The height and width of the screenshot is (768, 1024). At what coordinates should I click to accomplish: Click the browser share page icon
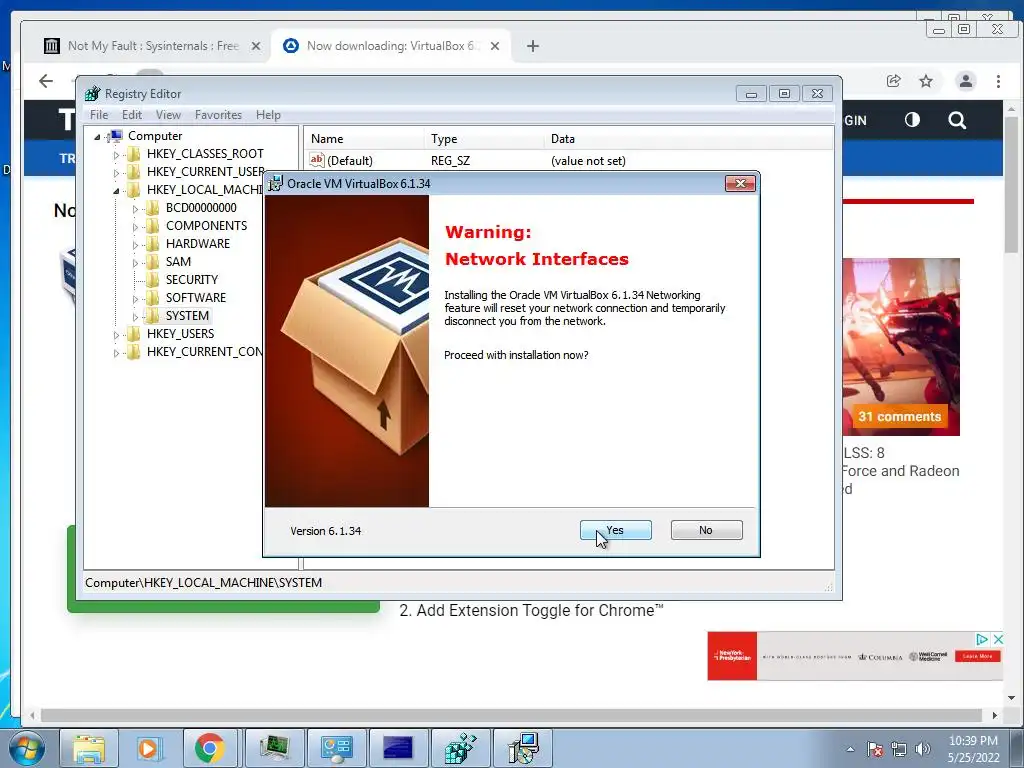tap(893, 81)
